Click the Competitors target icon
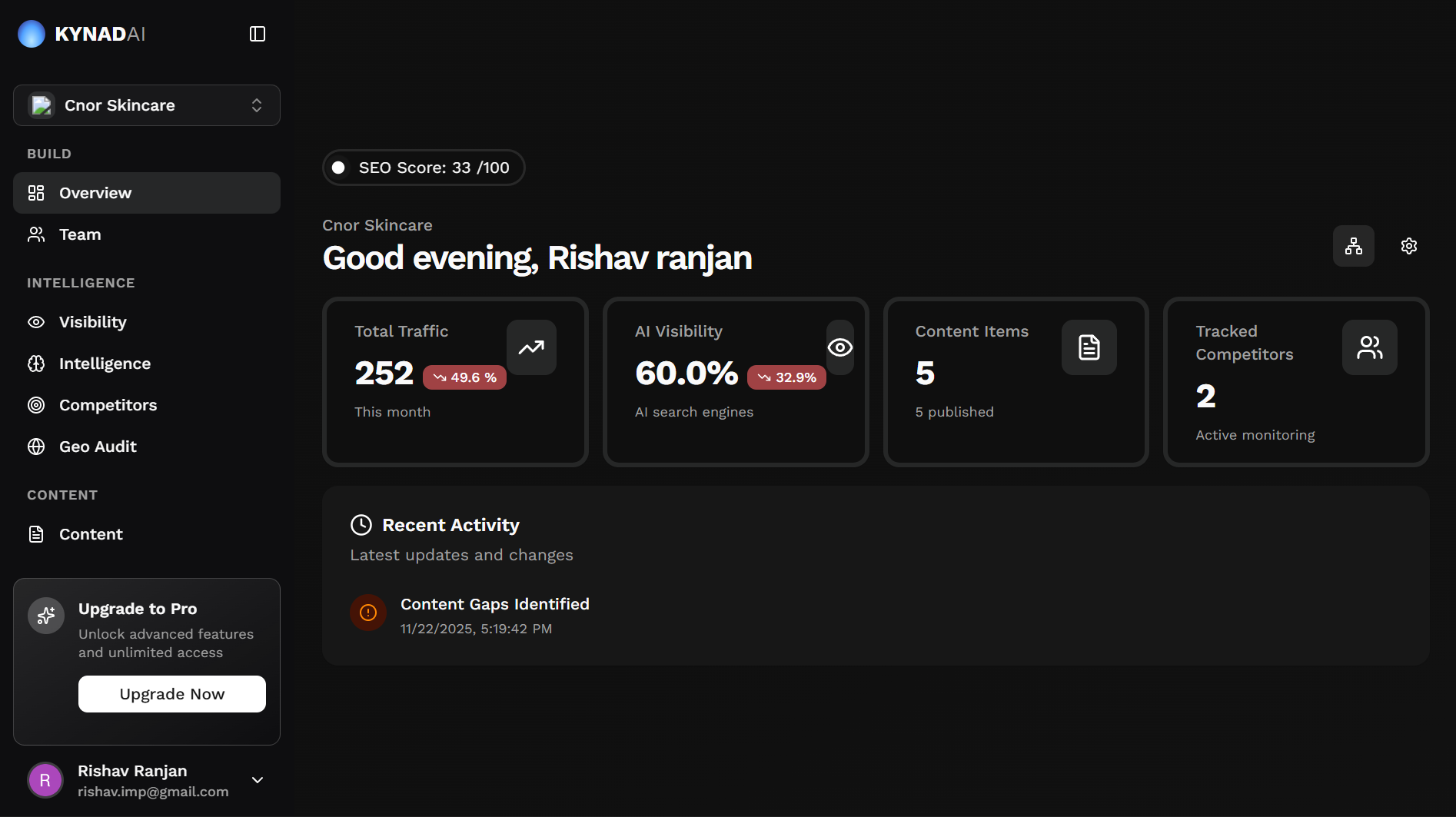Image resolution: width=1456 pixels, height=817 pixels. pyautogui.click(x=36, y=405)
